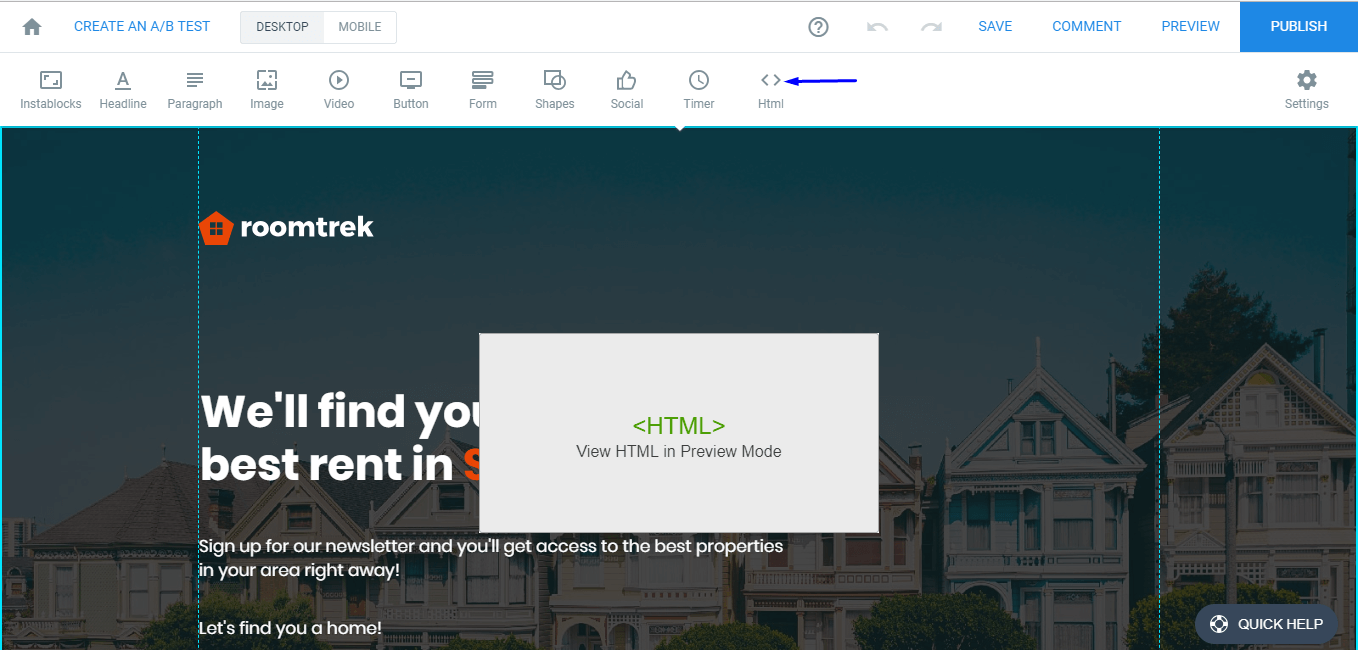
Task: Go to the home dashboard icon
Action: pyautogui.click(x=32, y=27)
